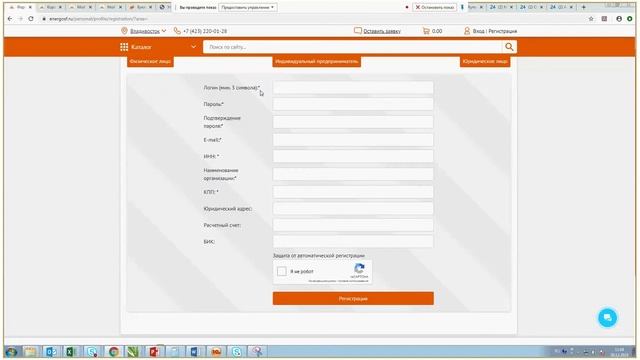Click the 'Вход | Регистрация' link
This screenshot has width=640, height=360.
click(x=495, y=31)
